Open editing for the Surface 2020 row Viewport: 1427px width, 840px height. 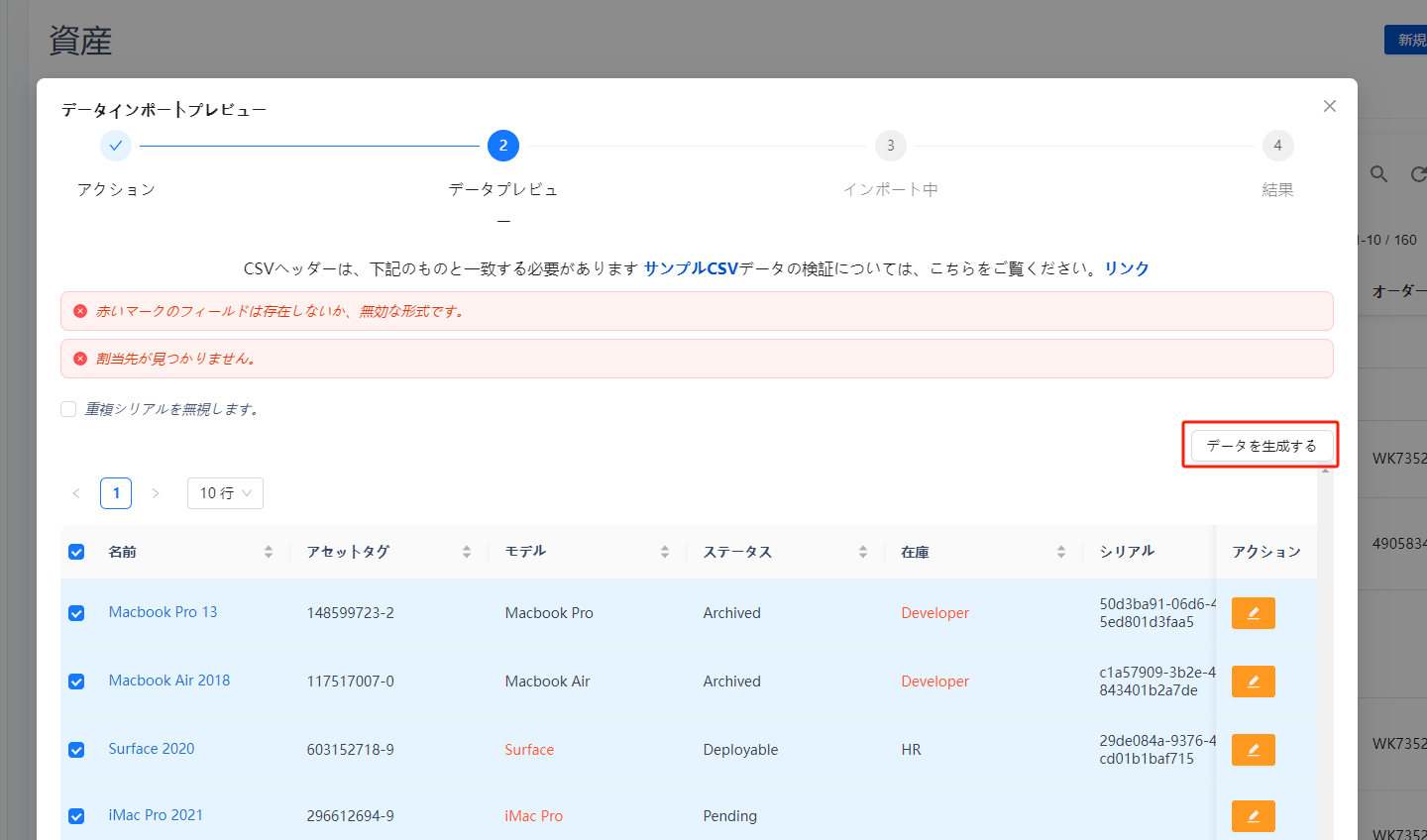[1253, 750]
